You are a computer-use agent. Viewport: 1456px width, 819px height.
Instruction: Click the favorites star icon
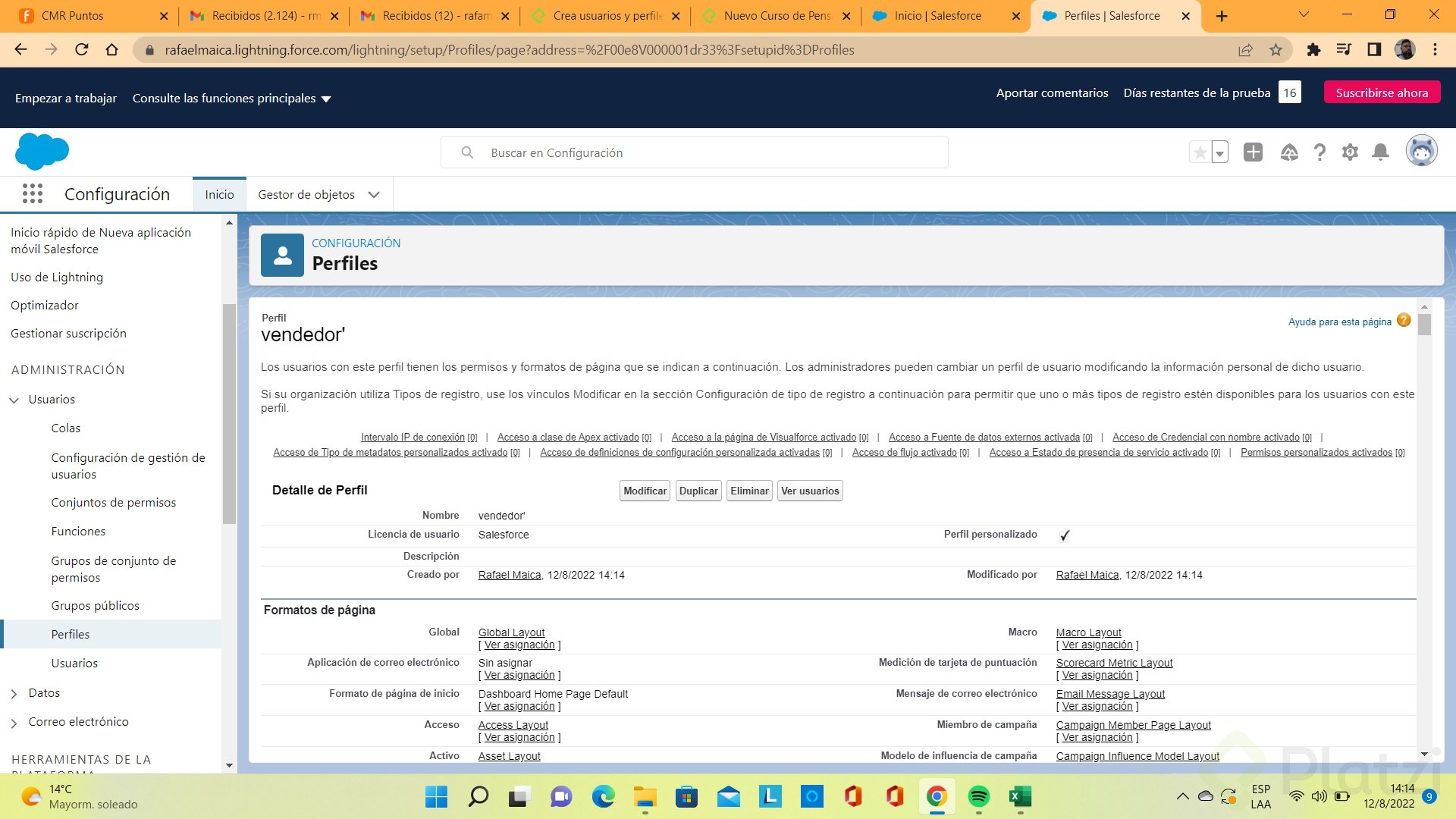click(x=1200, y=153)
